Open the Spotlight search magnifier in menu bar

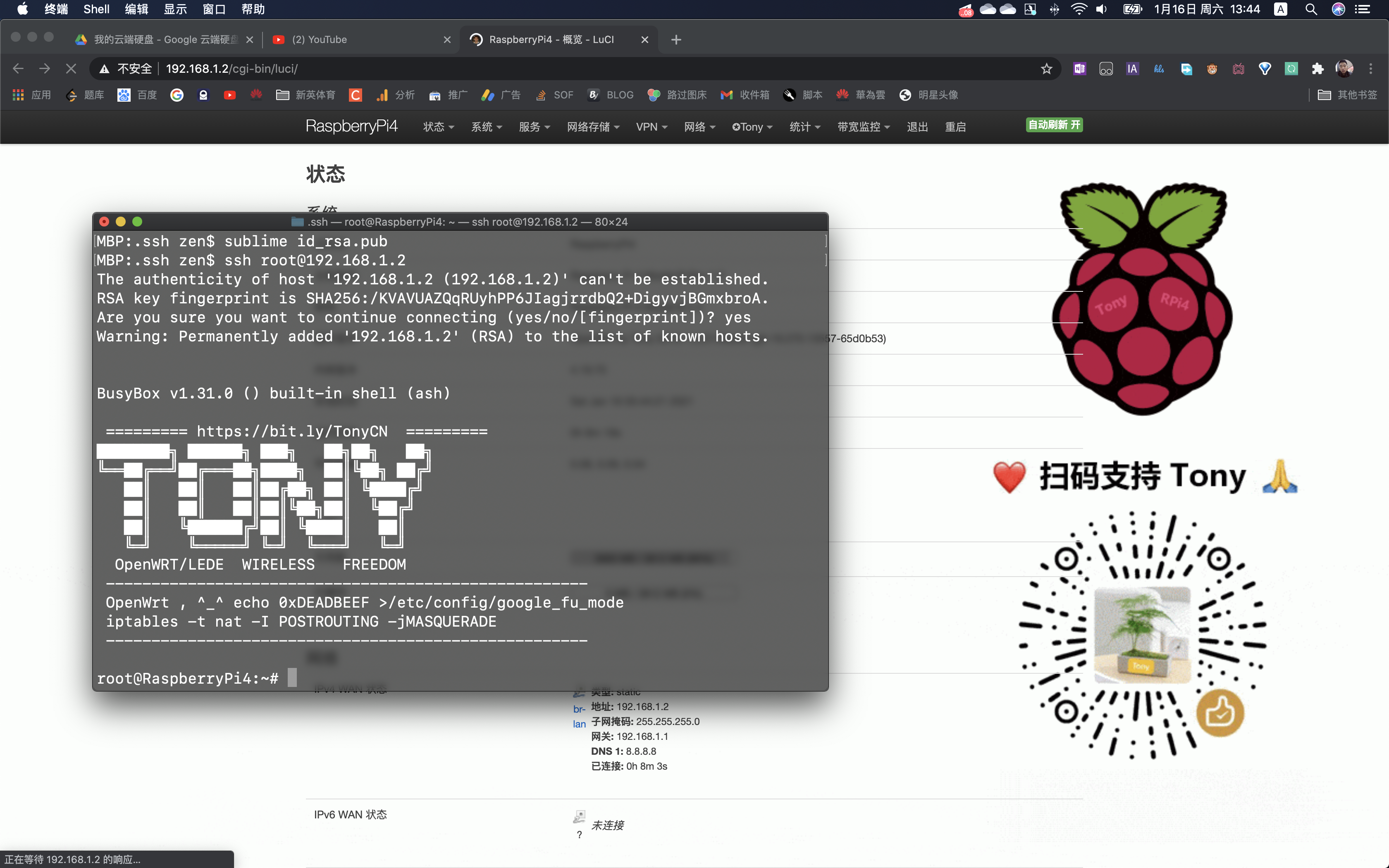(1311, 9)
